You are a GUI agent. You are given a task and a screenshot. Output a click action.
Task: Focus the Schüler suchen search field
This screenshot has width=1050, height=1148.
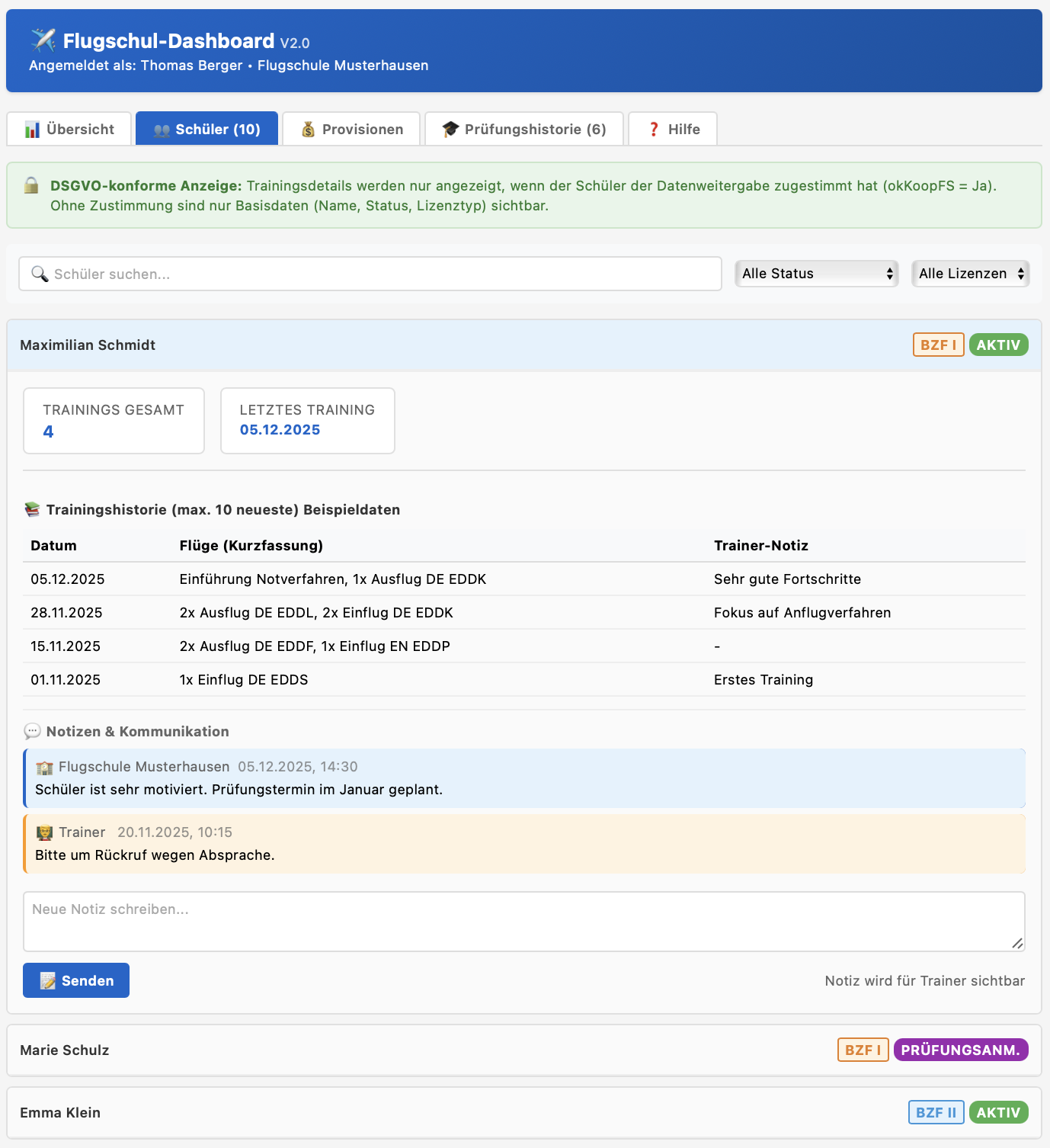(381, 274)
